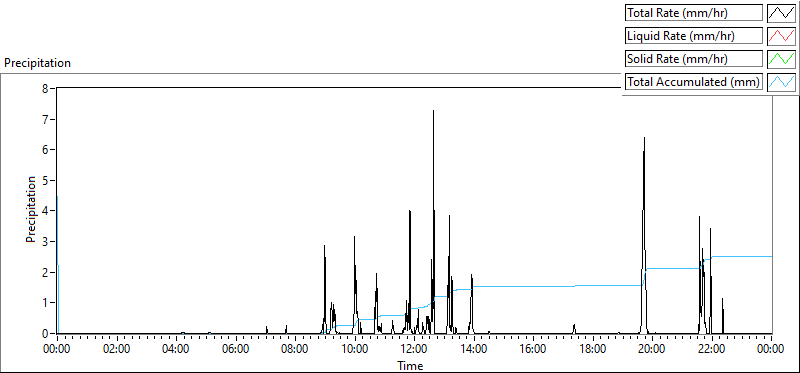Image resolution: width=800 pixels, height=373 pixels.
Task: Select the Liquid Rate (mm/hr) legend label
Action: tap(694, 36)
